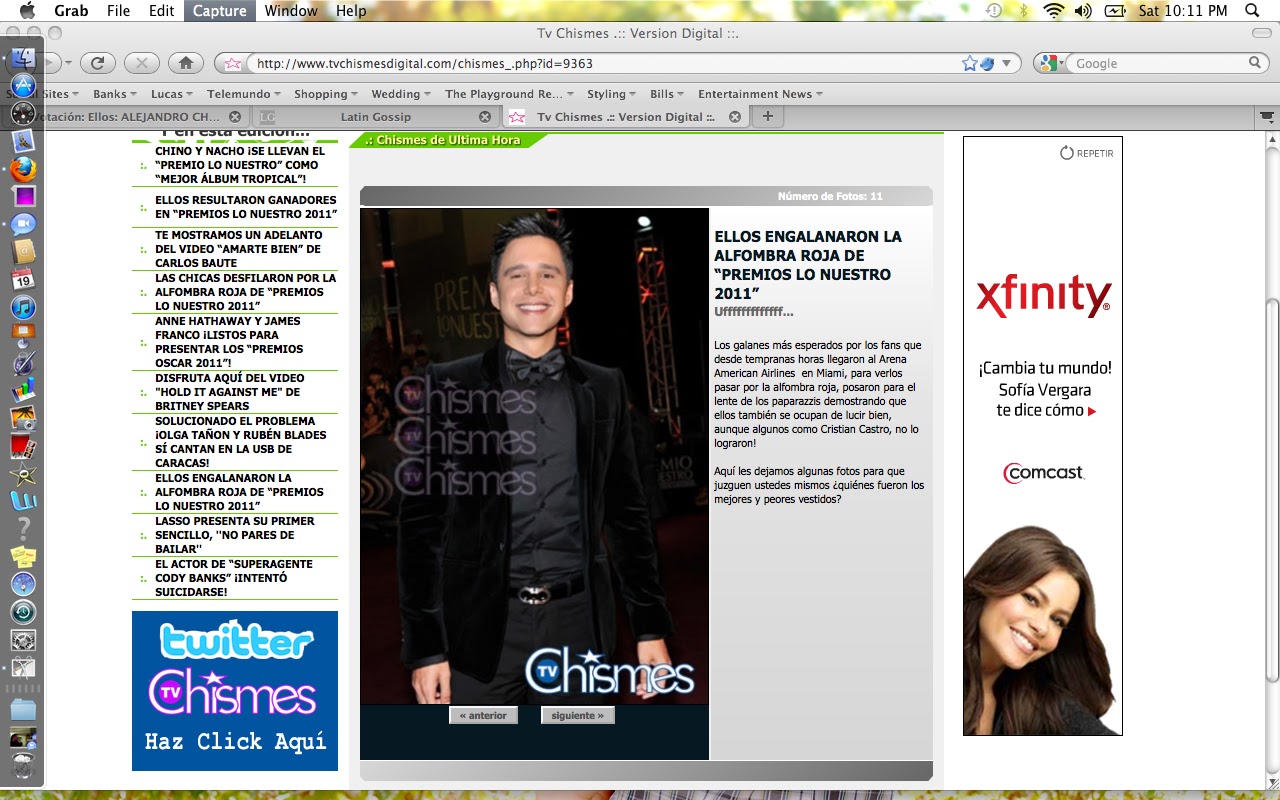Viewport: 1280px width, 800px height.
Task: Open the Anne Hathaway y James Franco link
Action: [x=229, y=342]
